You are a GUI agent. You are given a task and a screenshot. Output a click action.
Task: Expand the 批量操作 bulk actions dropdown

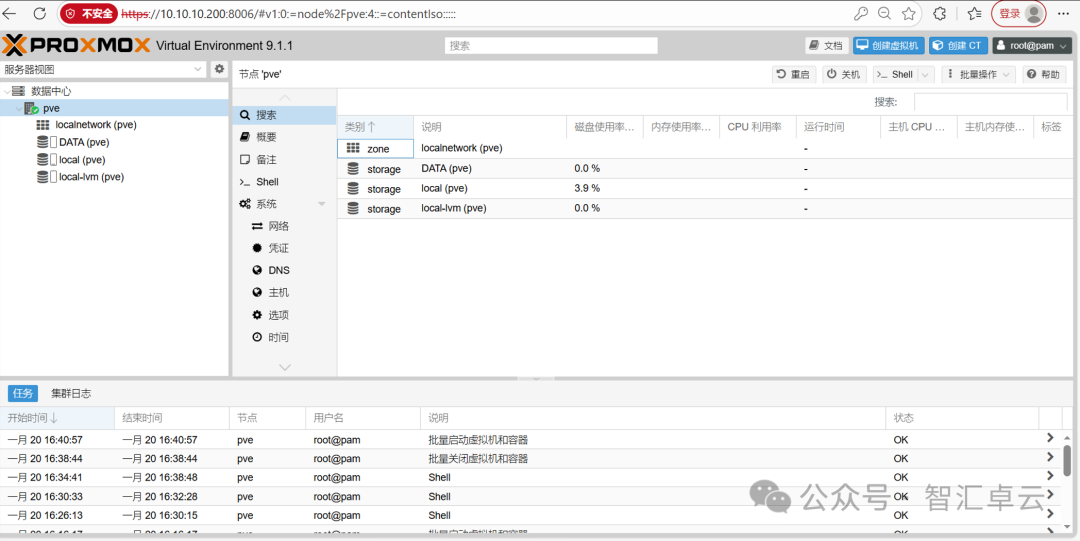coord(978,75)
